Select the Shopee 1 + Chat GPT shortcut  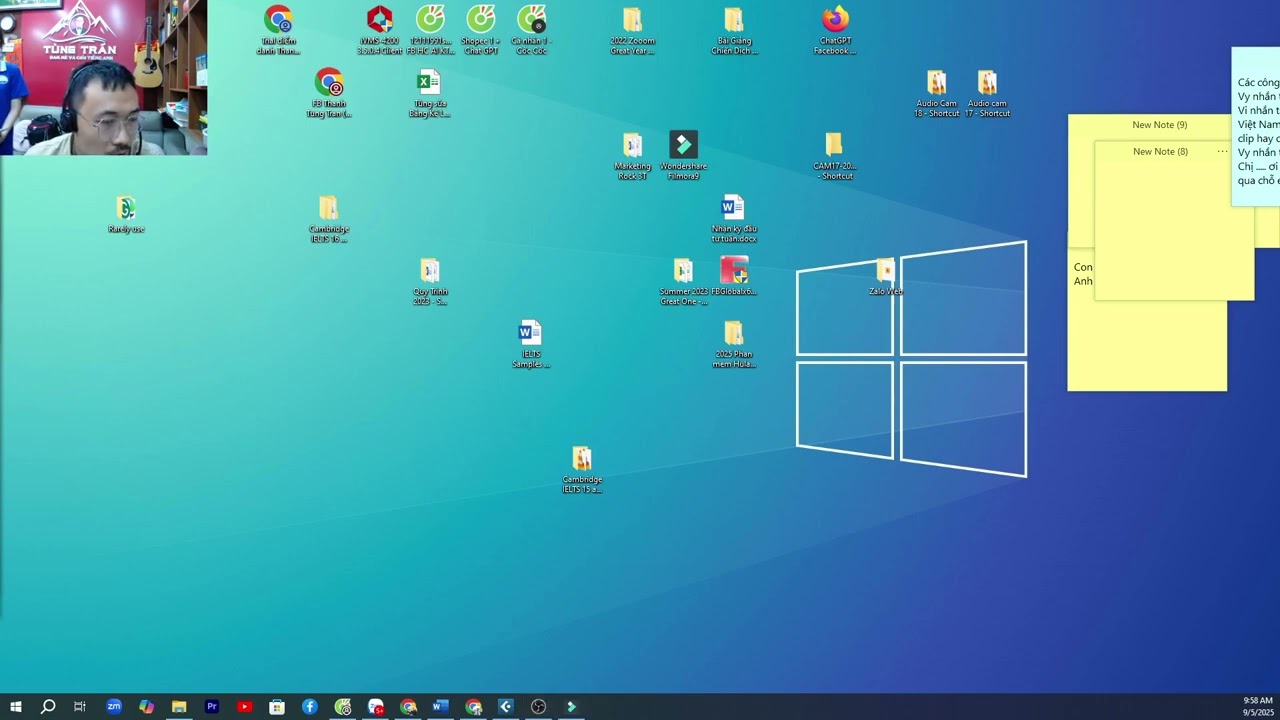coord(480,30)
